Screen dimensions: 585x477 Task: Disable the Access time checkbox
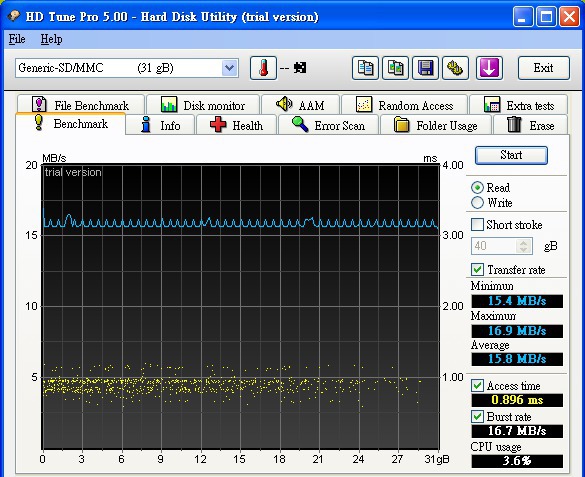[x=477, y=385]
